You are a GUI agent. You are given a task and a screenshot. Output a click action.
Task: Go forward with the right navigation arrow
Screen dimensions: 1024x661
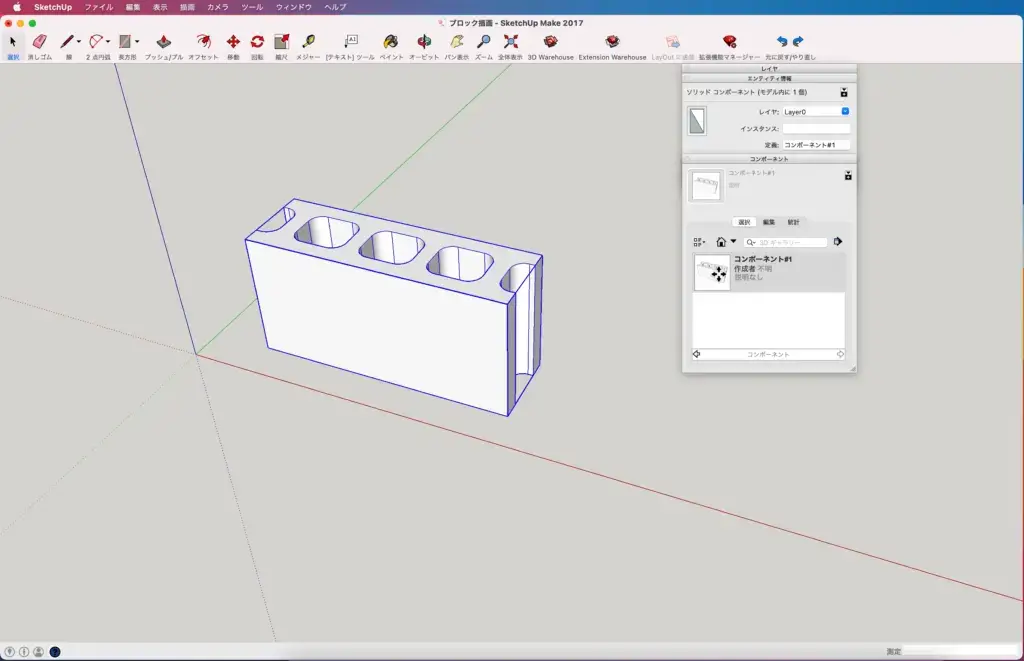[x=840, y=354]
